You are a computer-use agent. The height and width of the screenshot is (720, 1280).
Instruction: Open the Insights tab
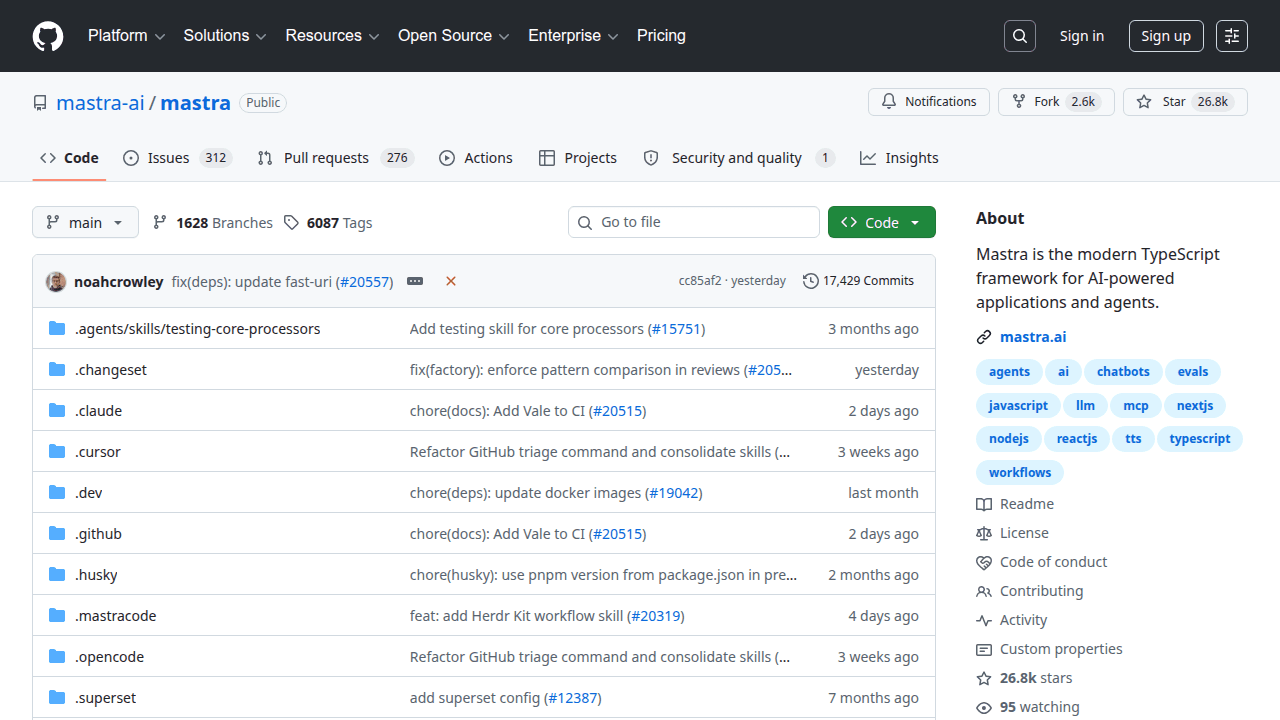pos(899,158)
